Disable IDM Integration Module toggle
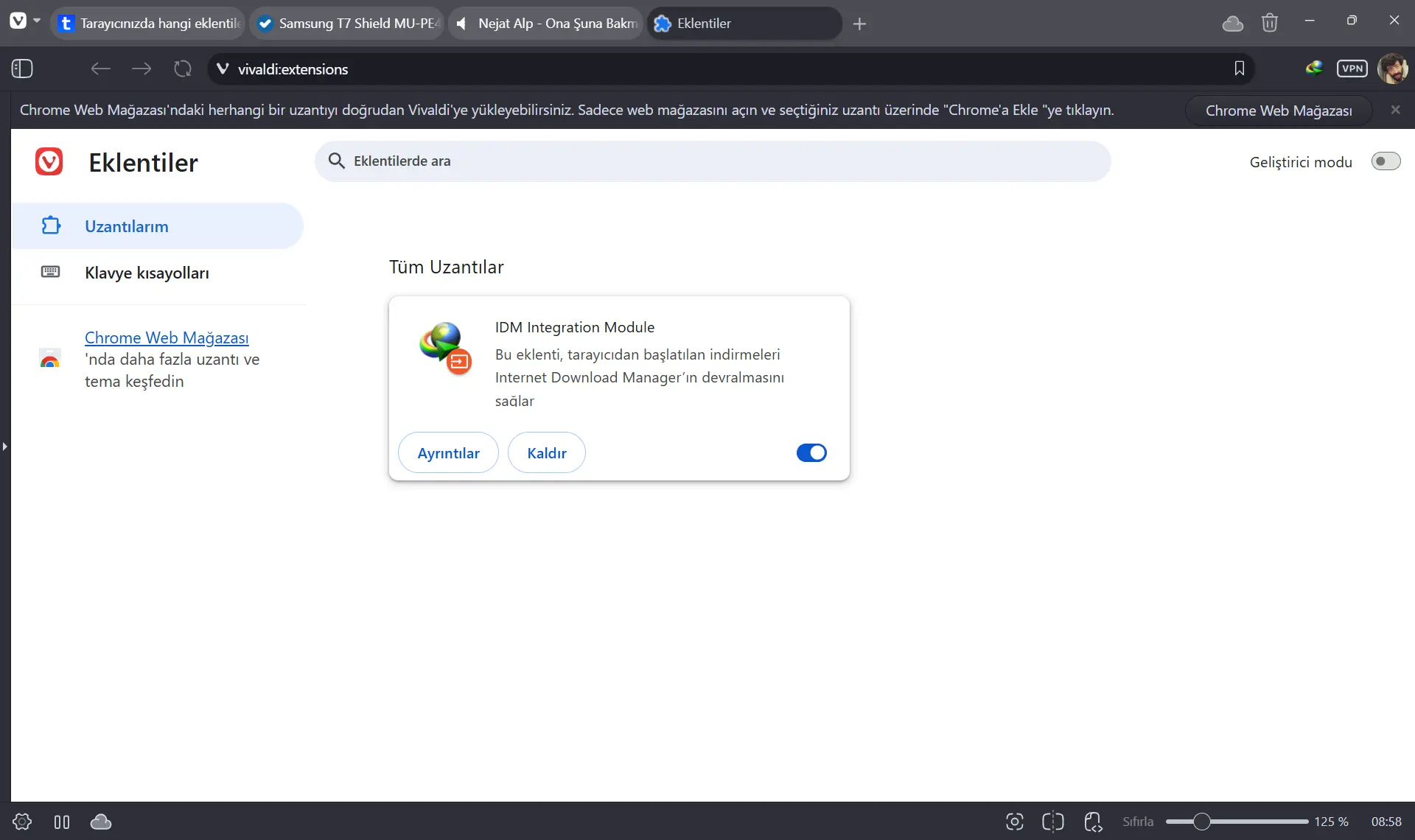Image resolution: width=1415 pixels, height=840 pixels. tap(811, 452)
